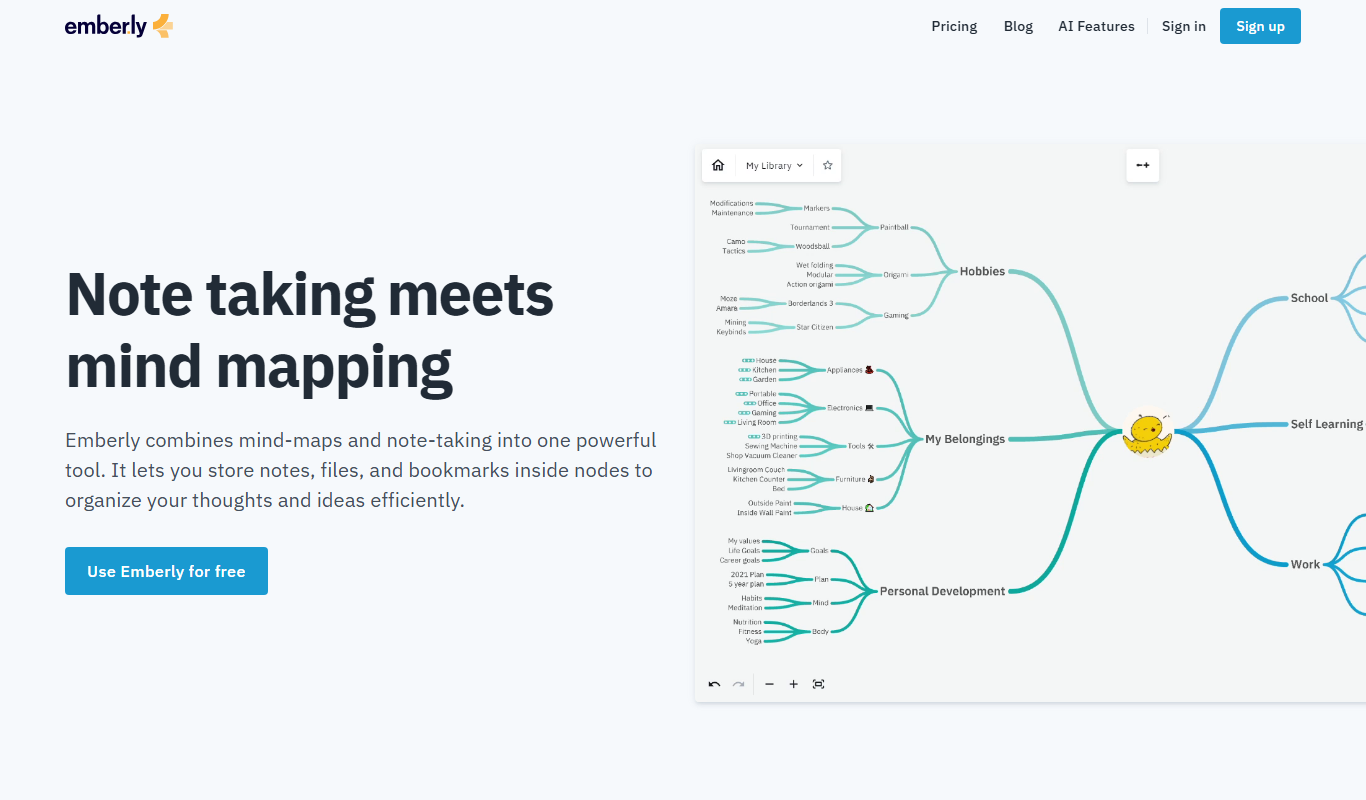Image resolution: width=1366 pixels, height=800 pixels.
Task: Click the Sign in link
Action: pyautogui.click(x=1184, y=26)
